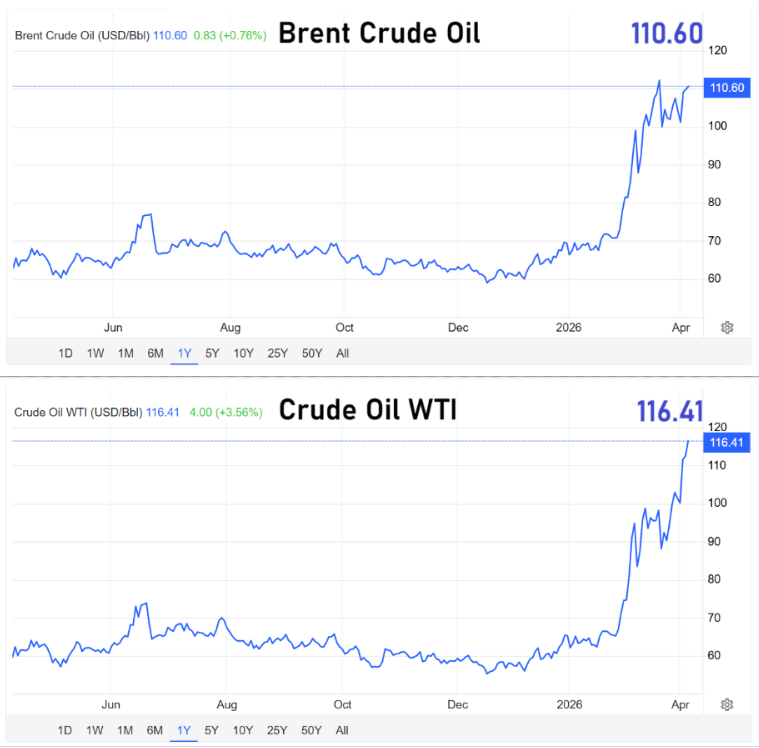This screenshot has width=759, height=748.
Task: Choose 25Y range on WTI chart
Action: tap(277, 730)
